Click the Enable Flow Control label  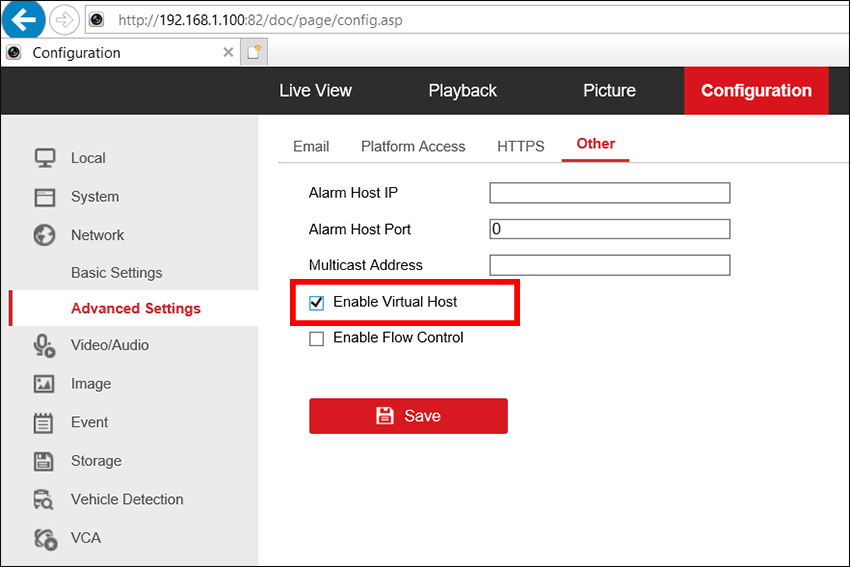coord(398,338)
